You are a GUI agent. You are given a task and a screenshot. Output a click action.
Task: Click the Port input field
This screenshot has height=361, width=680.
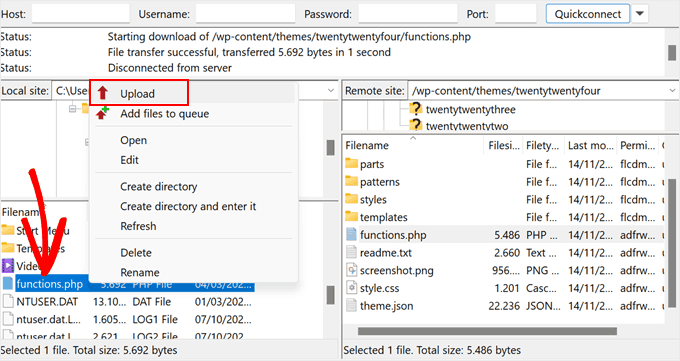point(516,13)
